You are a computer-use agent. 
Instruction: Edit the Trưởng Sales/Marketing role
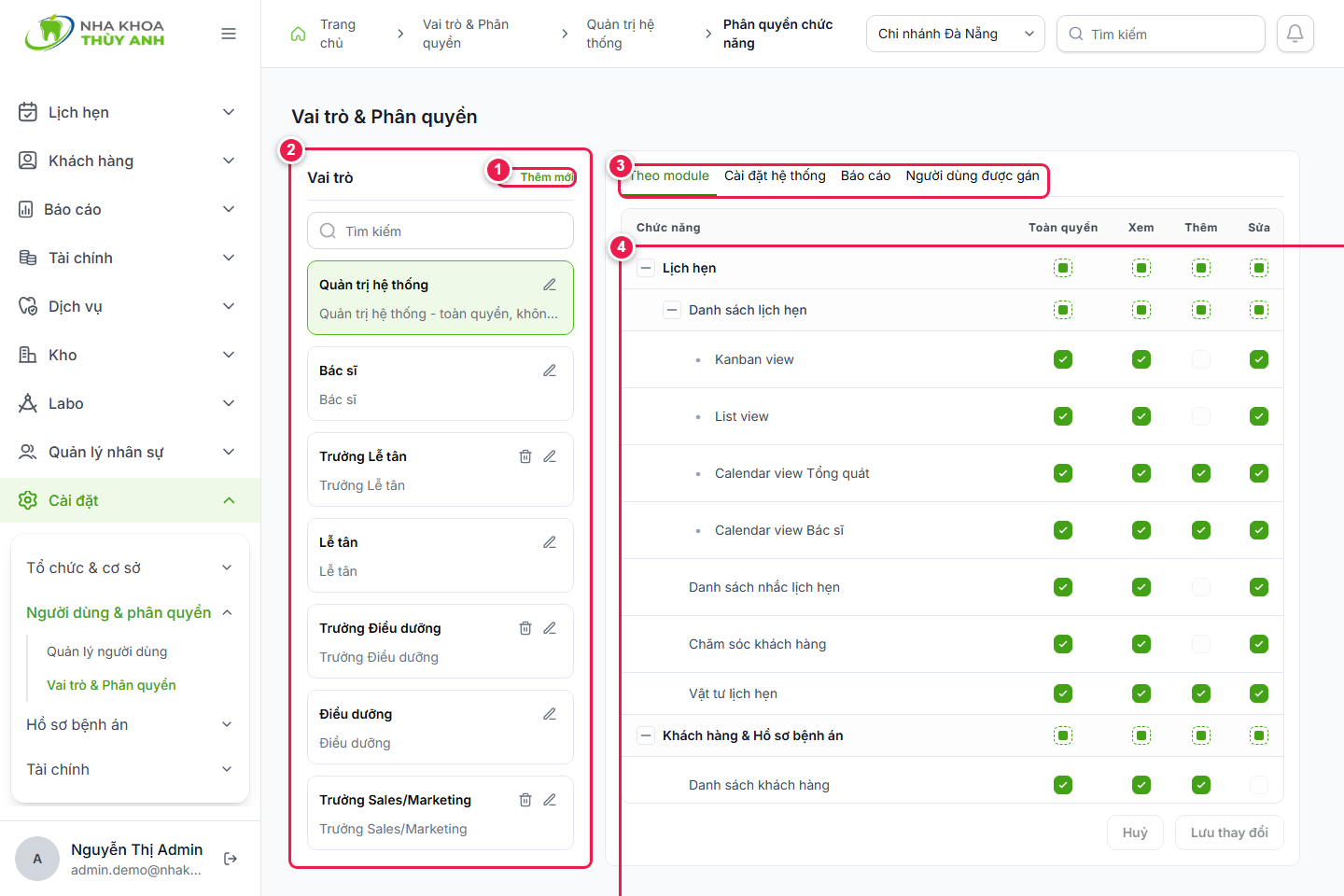coord(550,800)
